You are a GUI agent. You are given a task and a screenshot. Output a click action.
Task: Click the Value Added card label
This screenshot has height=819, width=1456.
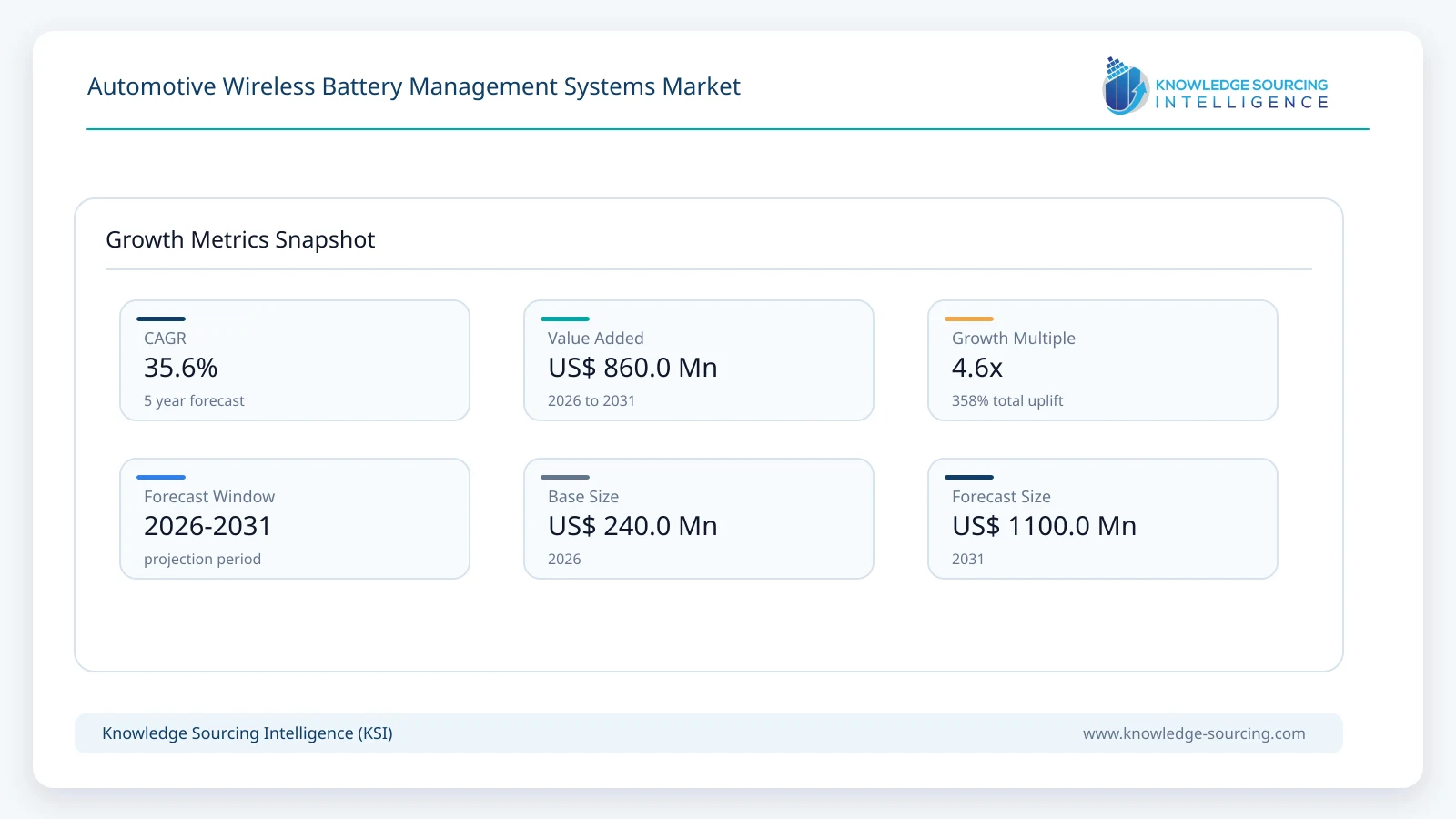(x=596, y=339)
